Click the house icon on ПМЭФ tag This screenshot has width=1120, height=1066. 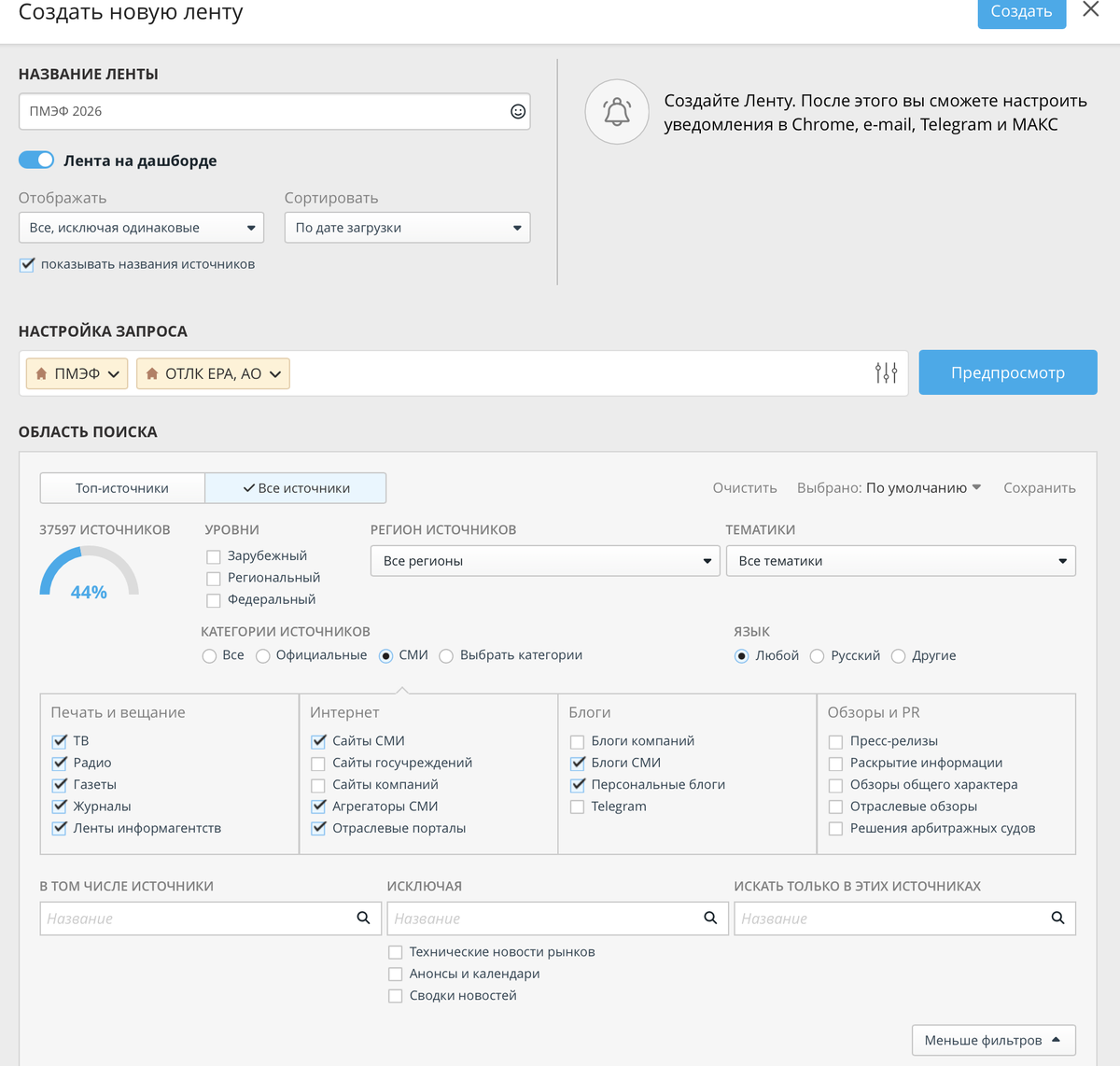pos(41,373)
